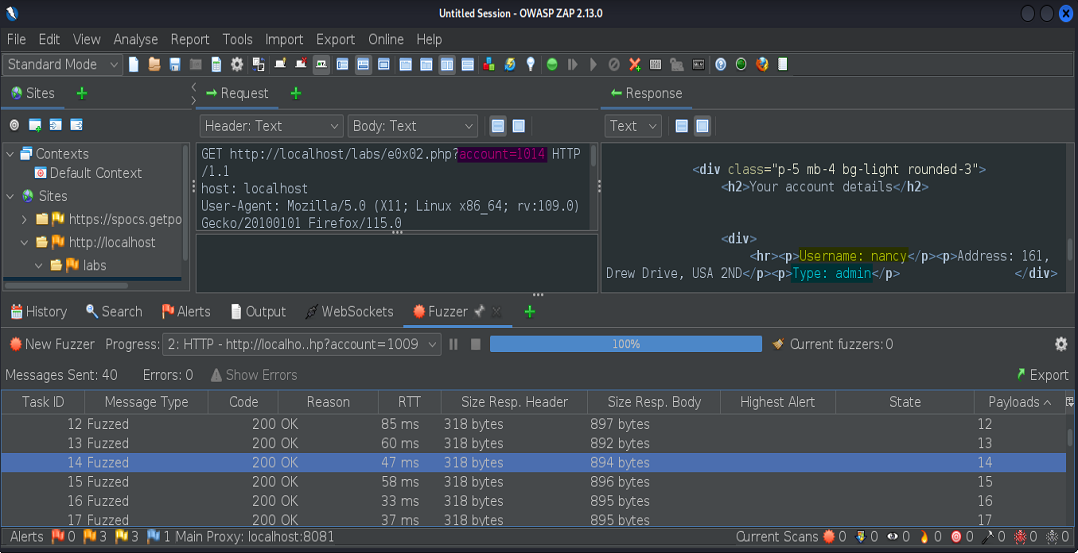Stop the fuzzer with the stop icon
This screenshot has height=553, width=1078.
(x=475, y=344)
